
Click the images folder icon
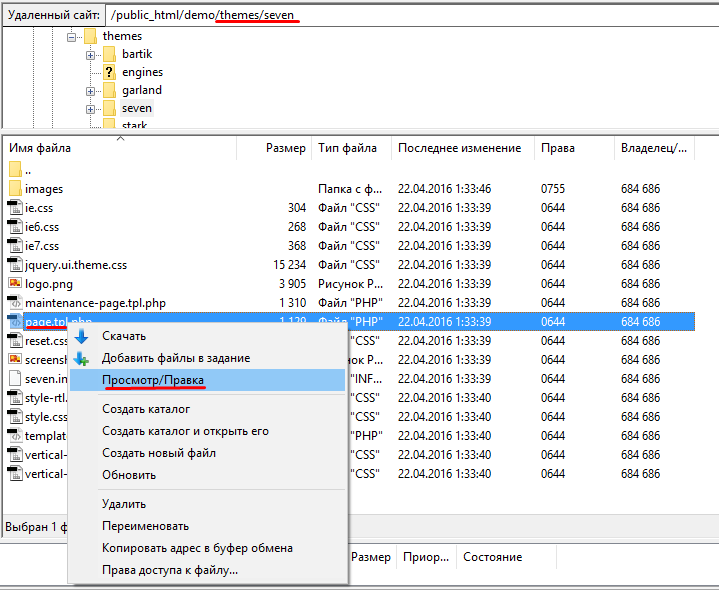tap(15, 188)
